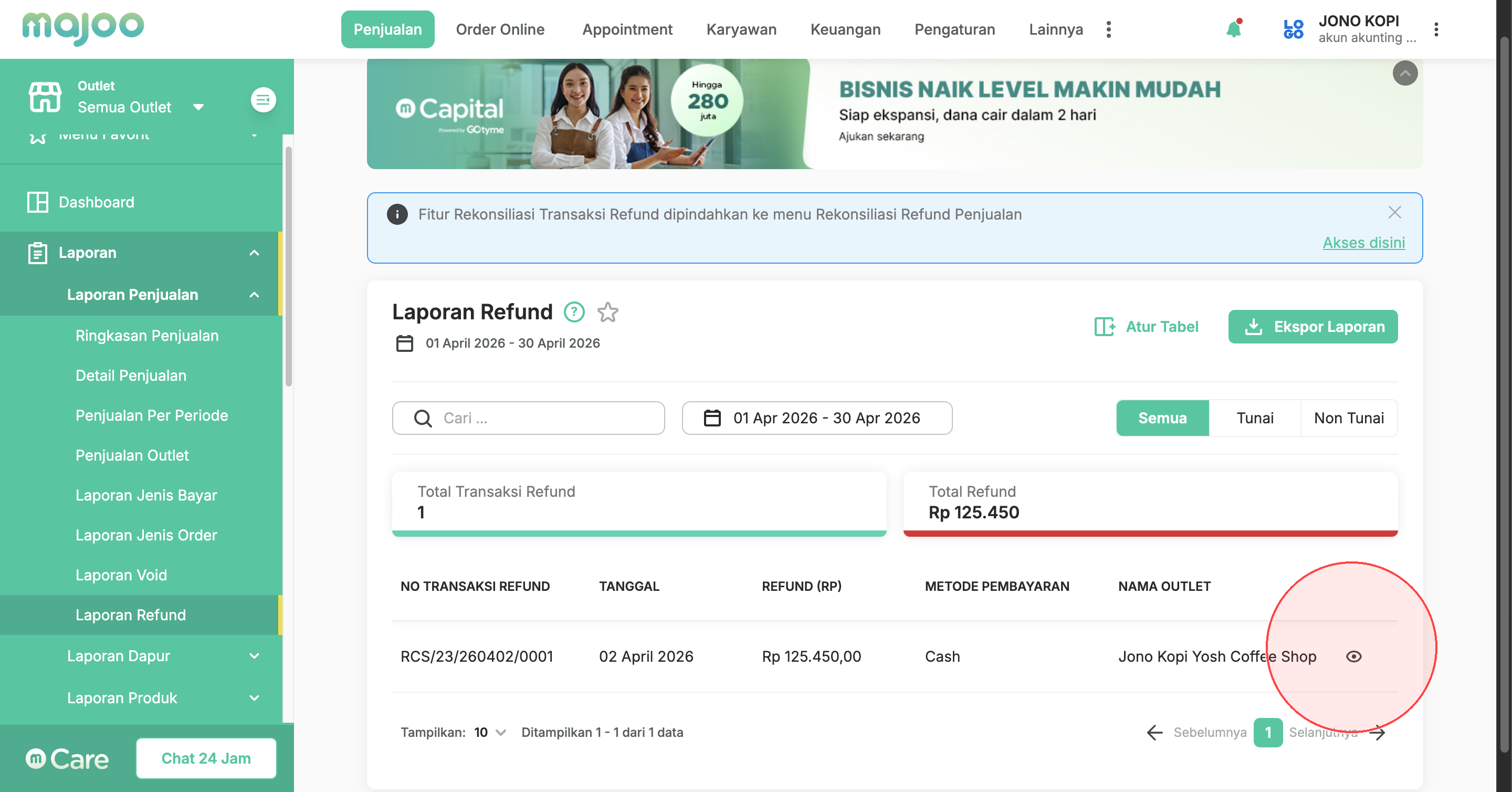Open account options kebab menu
The height and width of the screenshot is (792, 1512).
click(1436, 29)
